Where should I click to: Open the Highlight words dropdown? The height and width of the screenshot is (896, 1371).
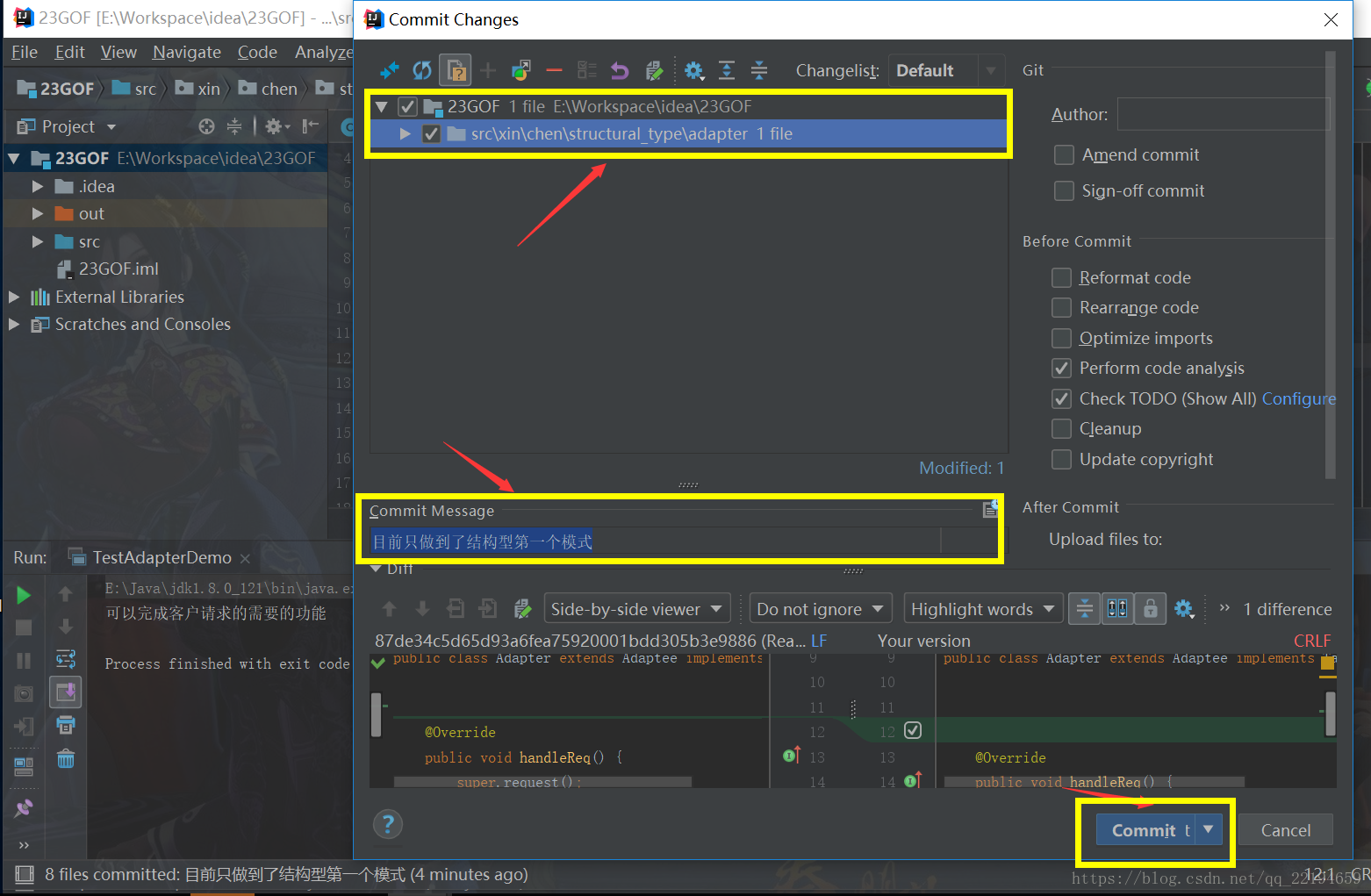[x=983, y=609]
